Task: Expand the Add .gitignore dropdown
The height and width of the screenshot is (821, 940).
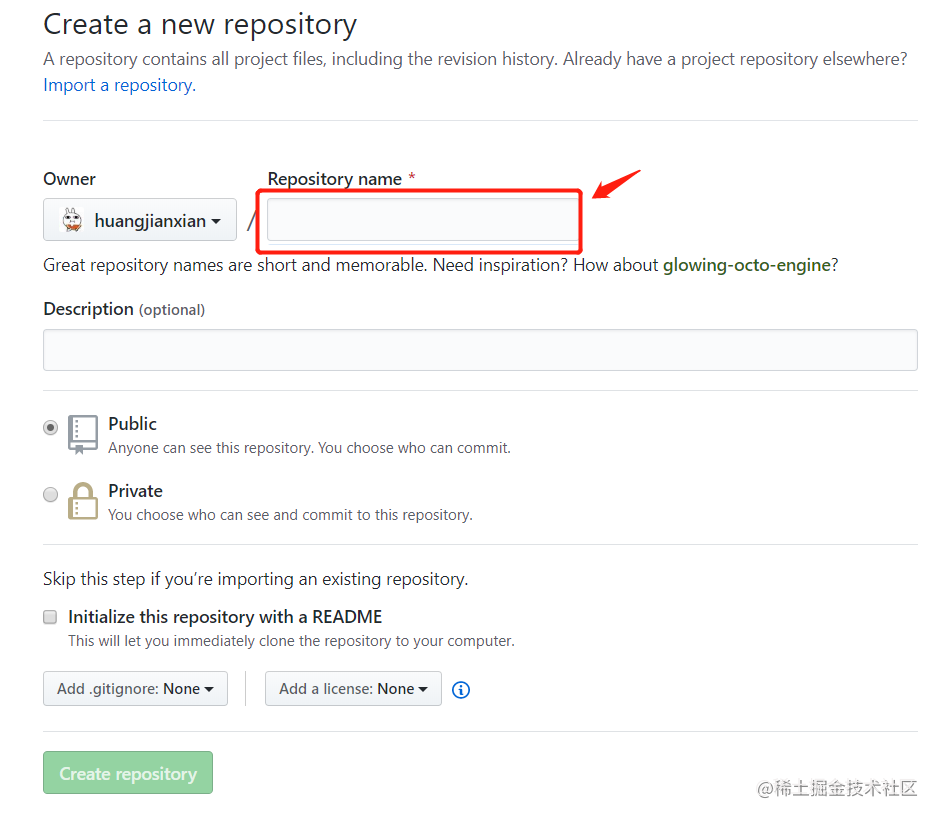Action: click(x=135, y=688)
